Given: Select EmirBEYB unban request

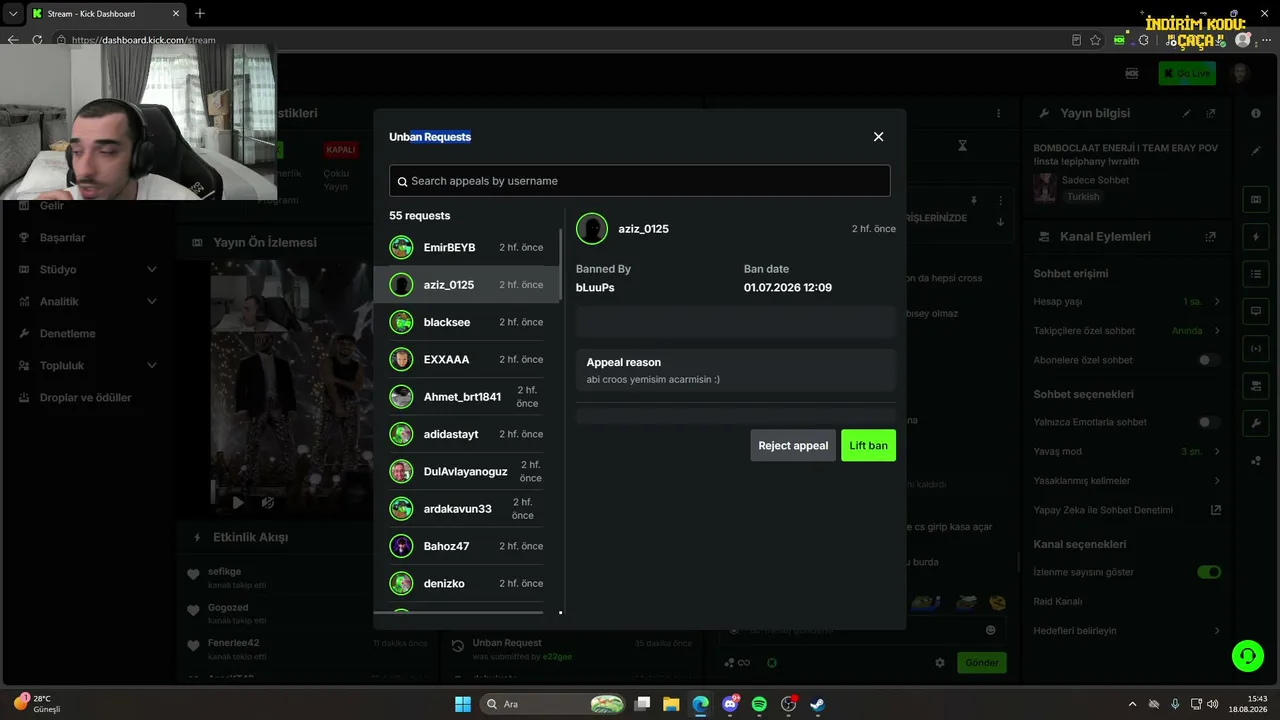Looking at the screenshot, I should [467, 247].
